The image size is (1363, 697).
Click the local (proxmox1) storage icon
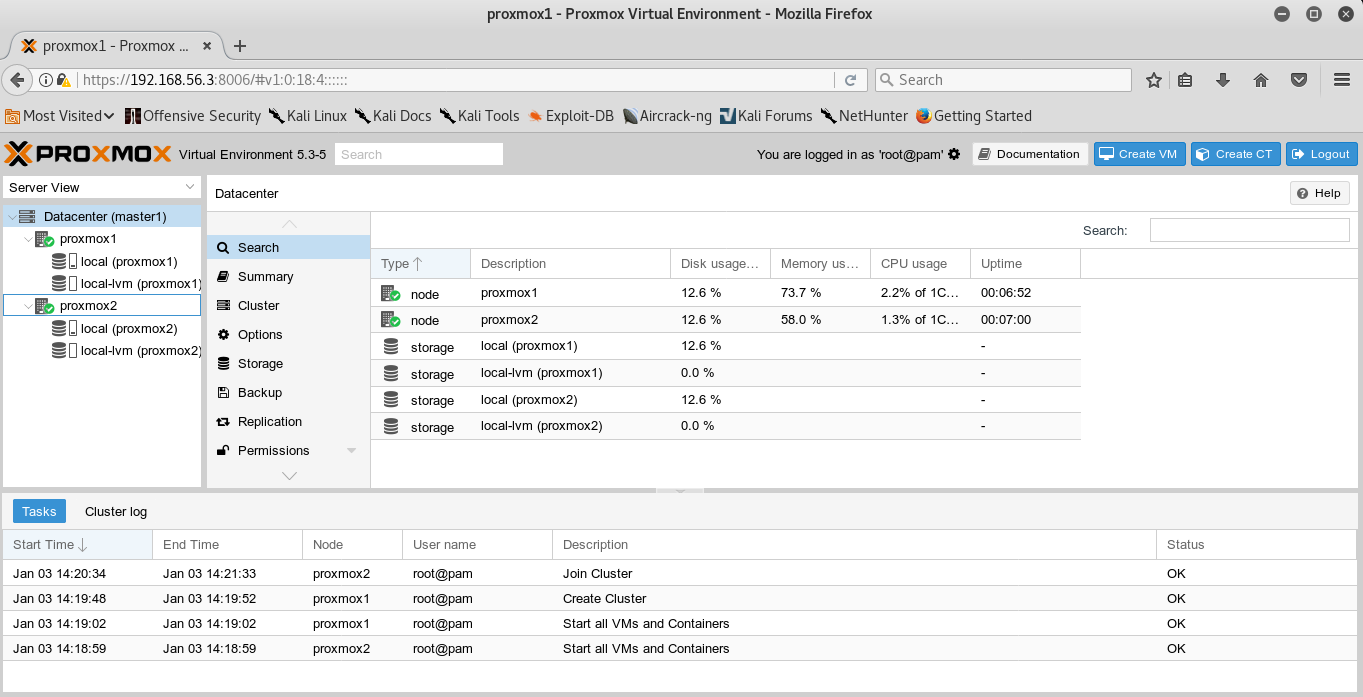pos(64,262)
